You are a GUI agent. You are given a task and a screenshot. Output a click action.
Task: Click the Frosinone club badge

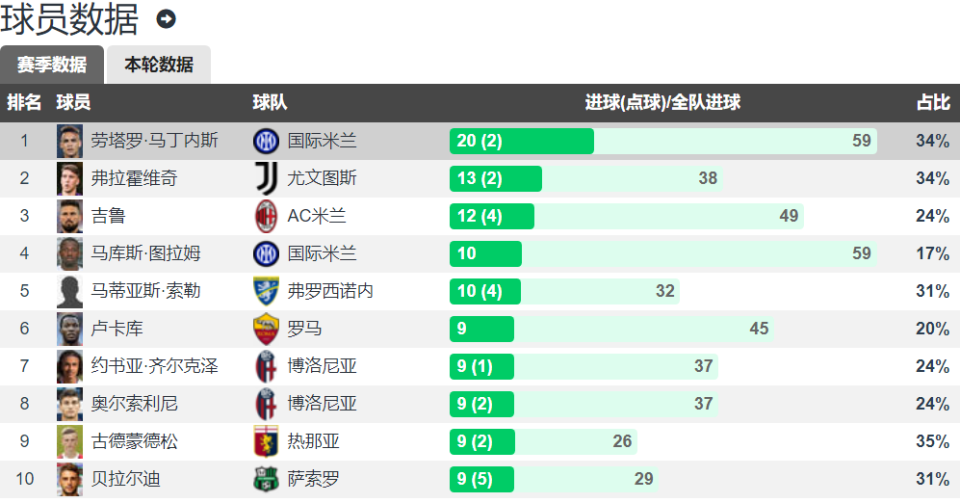click(266, 291)
